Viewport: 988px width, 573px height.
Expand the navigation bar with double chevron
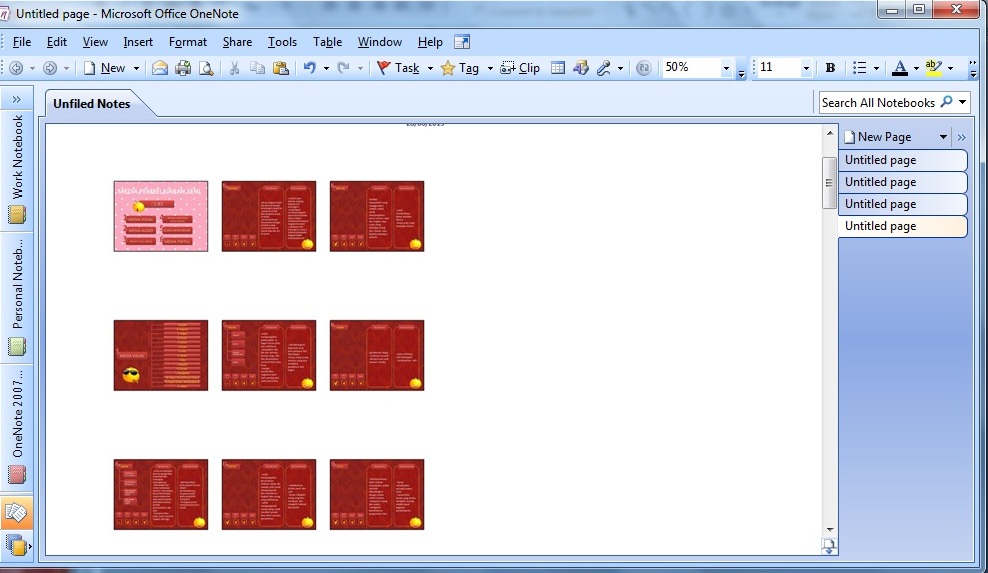tap(16, 99)
